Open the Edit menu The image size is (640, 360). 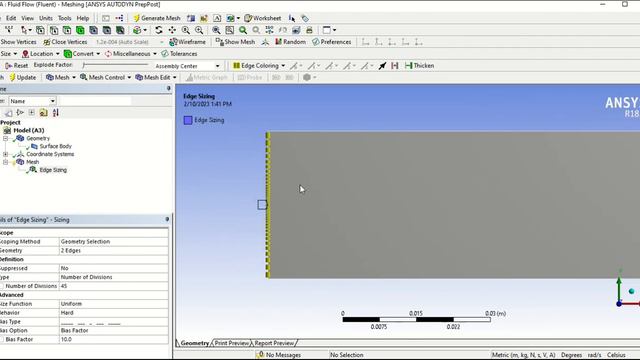point(11,18)
